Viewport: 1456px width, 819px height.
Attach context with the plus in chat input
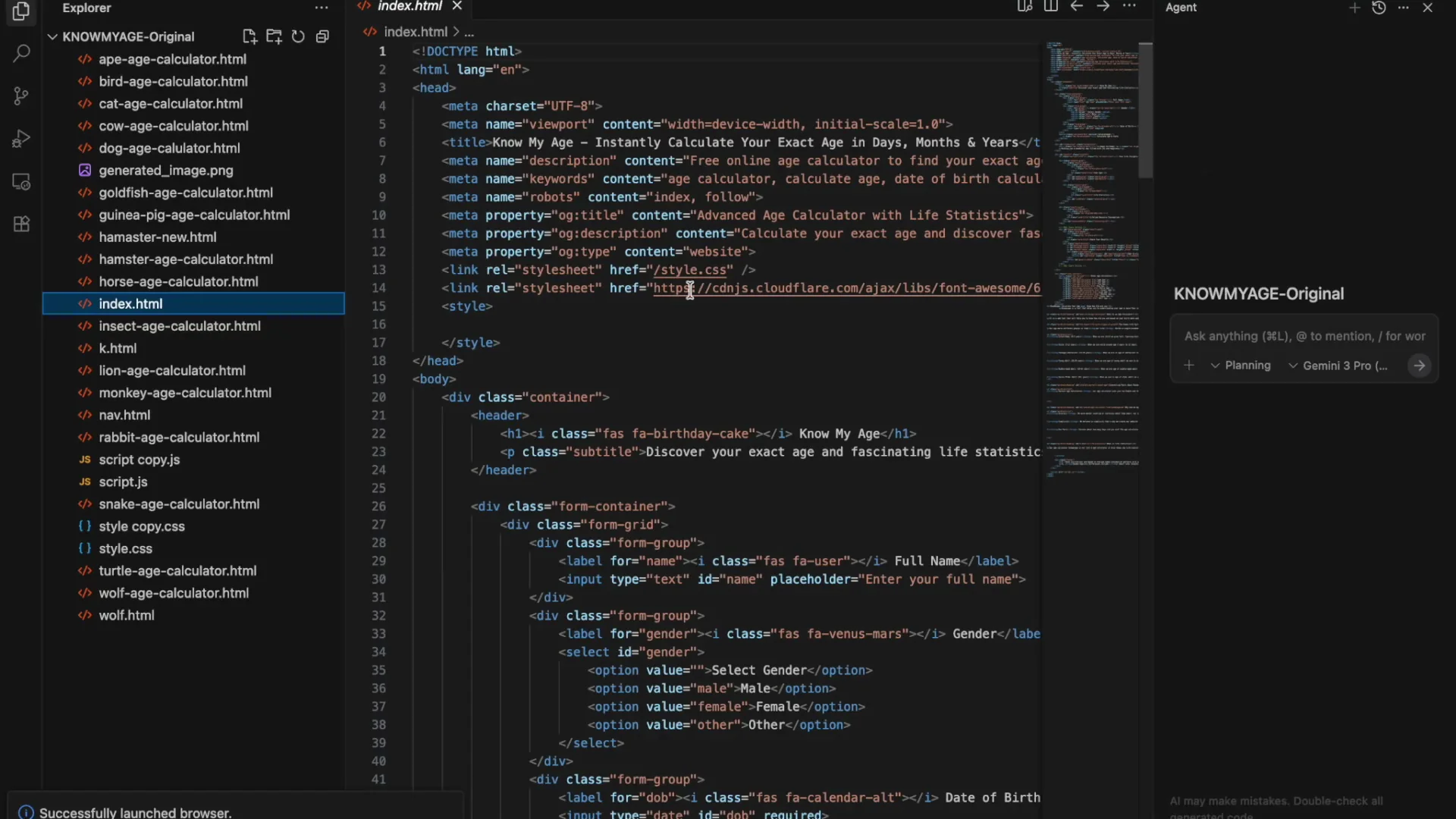click(1189, 365)
